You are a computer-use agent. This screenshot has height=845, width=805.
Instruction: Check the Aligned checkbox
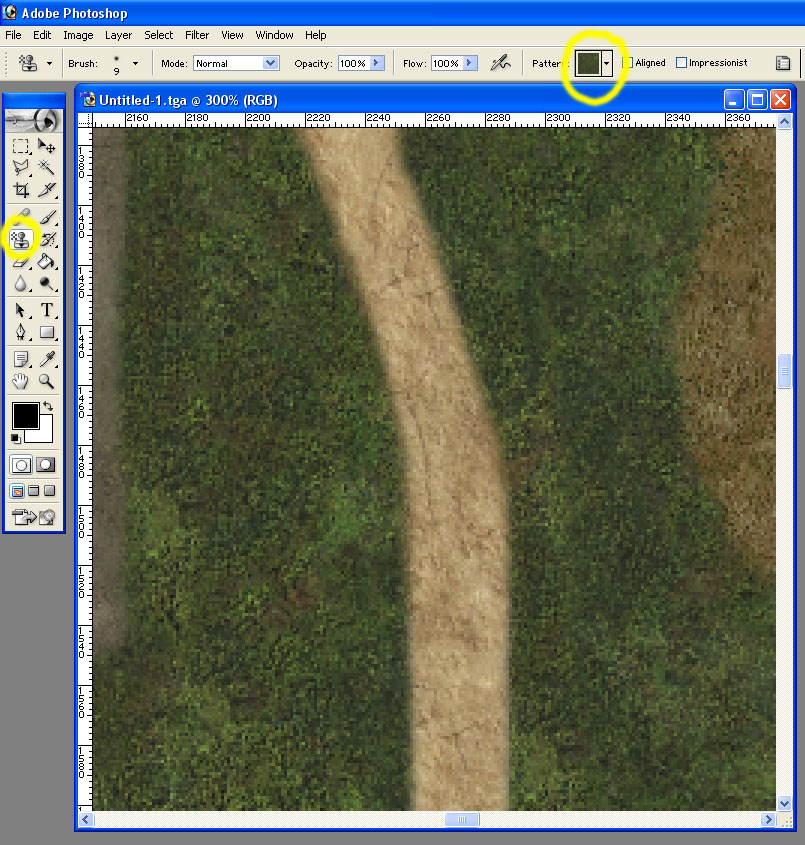tap(627, 63)
